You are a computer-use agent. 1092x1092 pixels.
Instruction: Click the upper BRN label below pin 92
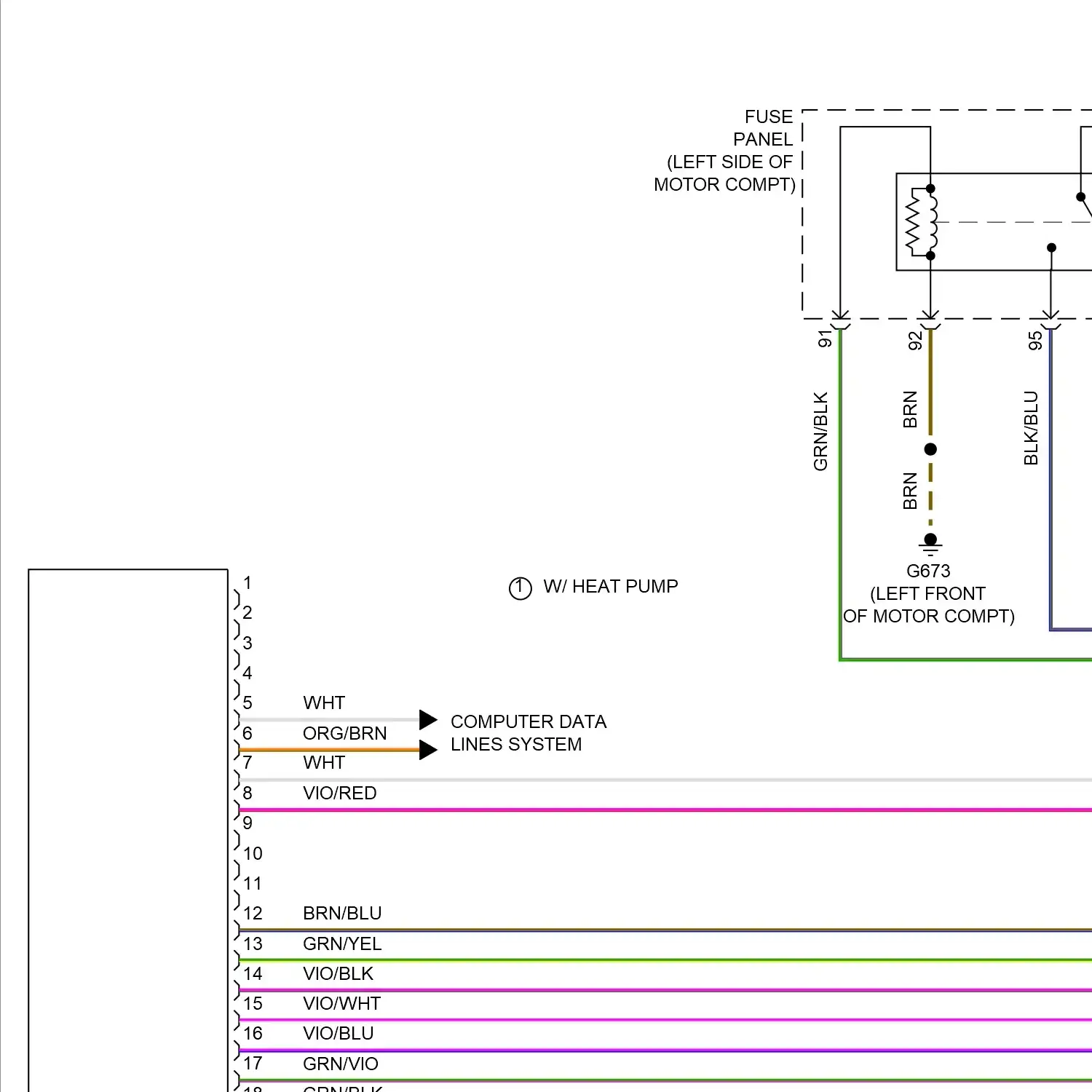(910, 410)
